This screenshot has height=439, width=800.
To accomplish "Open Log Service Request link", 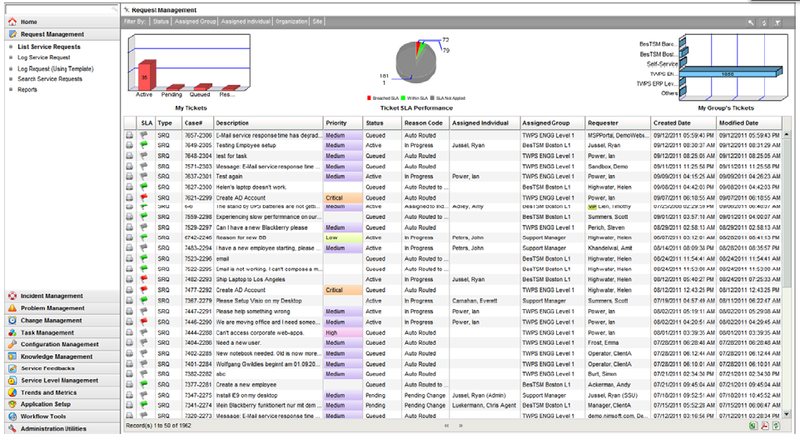I will pyautogui.click(x=44, y=58).
